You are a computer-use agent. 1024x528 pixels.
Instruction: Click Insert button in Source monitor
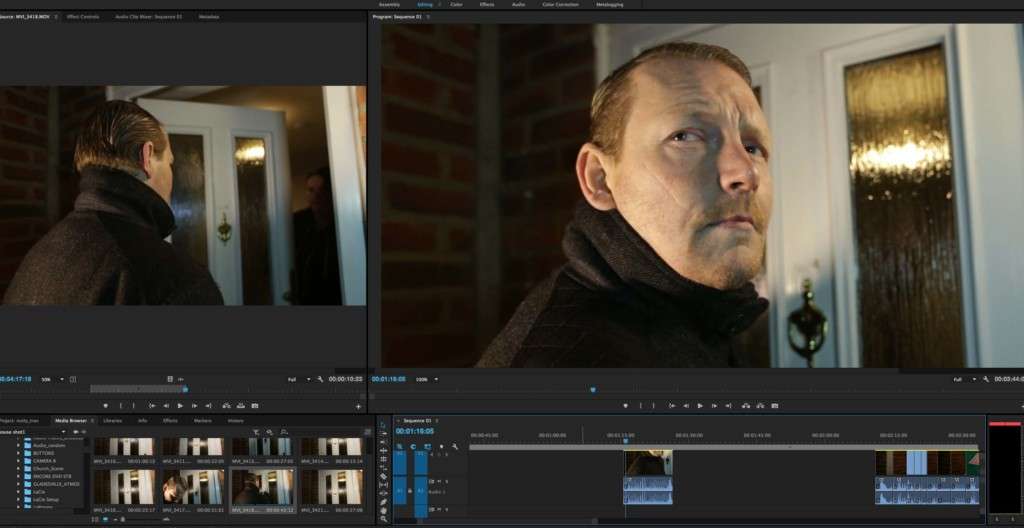227,406
